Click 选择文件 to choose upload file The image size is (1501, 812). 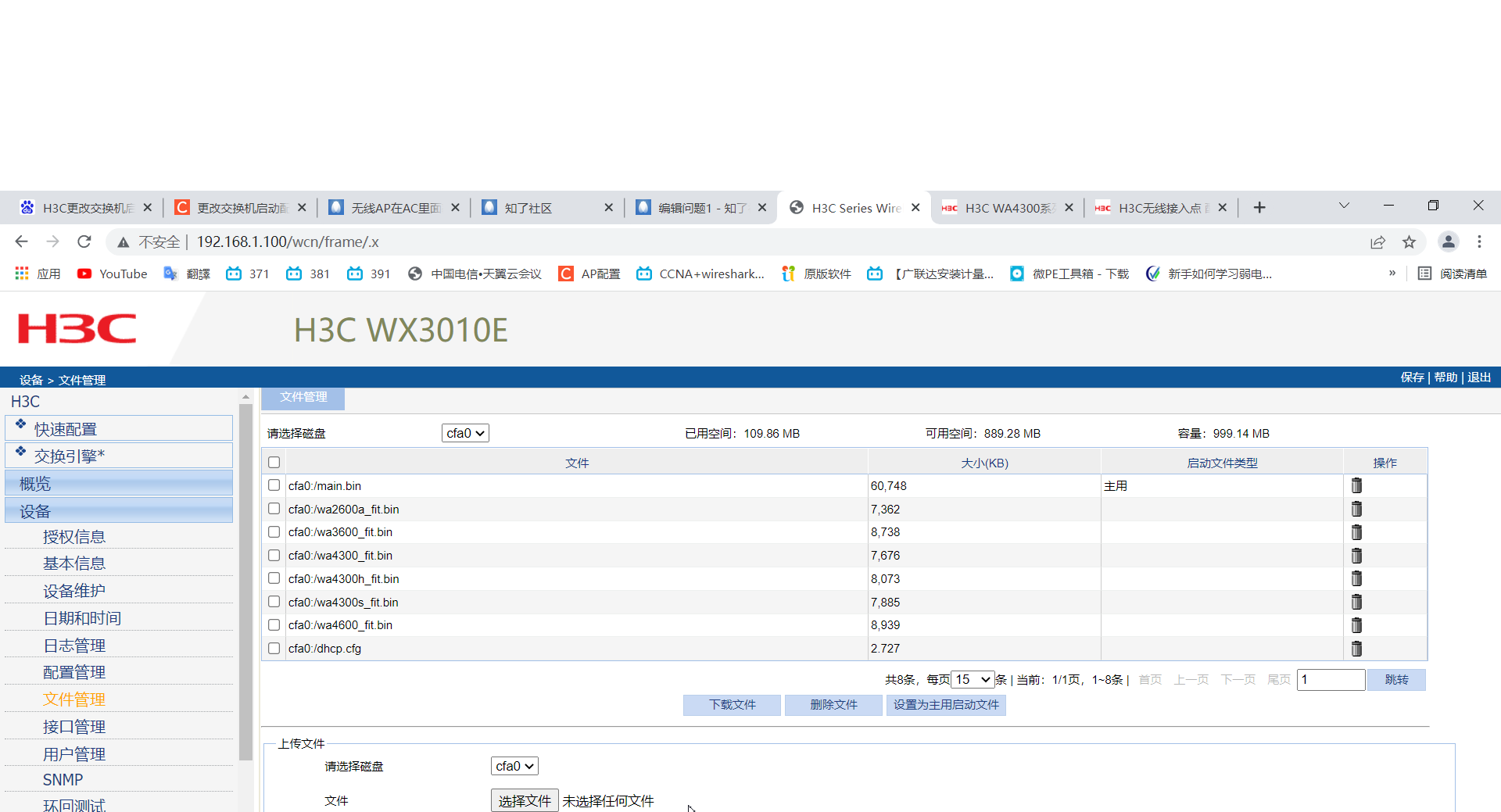[525, 801]
